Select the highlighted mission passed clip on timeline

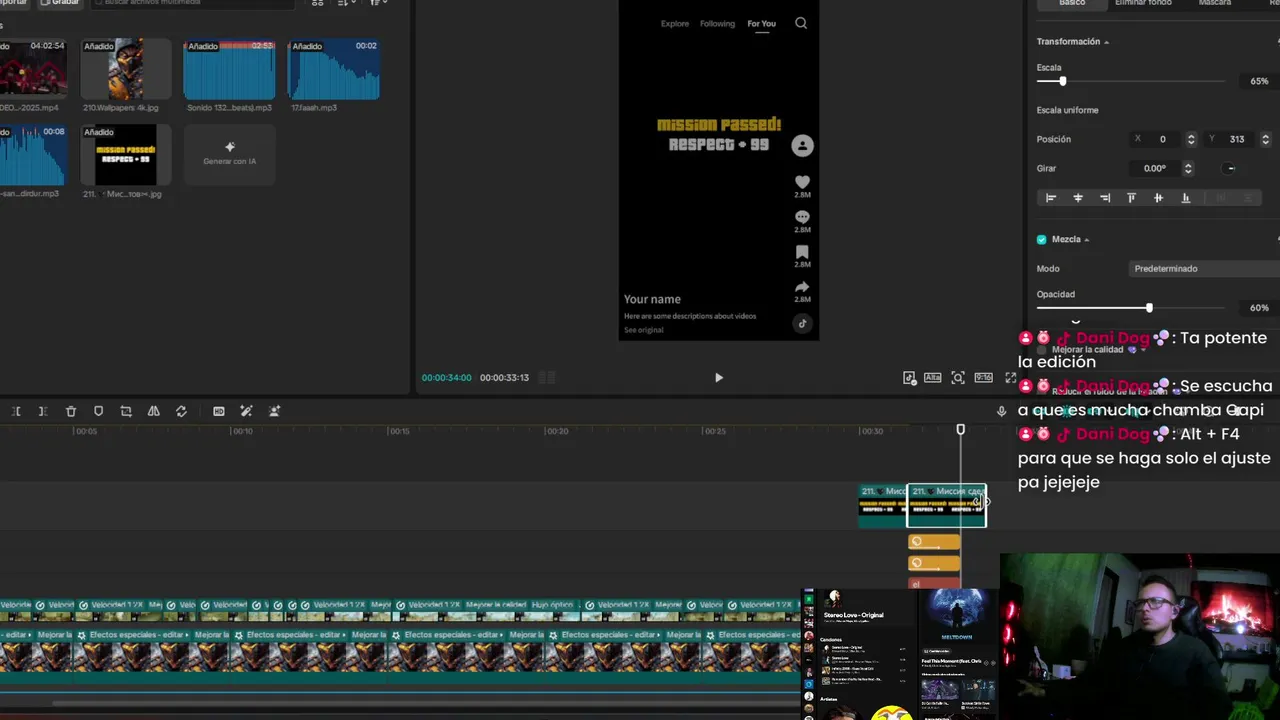click(946, 506)
